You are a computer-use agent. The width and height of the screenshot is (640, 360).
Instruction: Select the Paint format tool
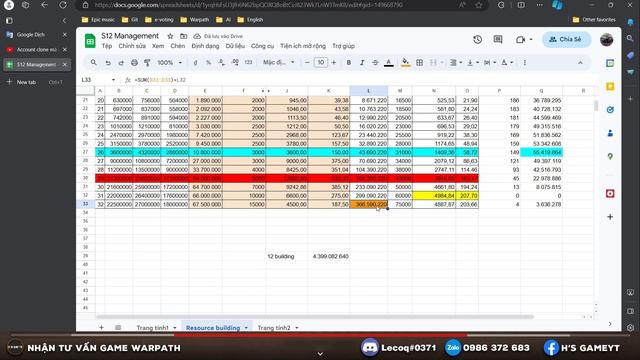coord(147,63)
